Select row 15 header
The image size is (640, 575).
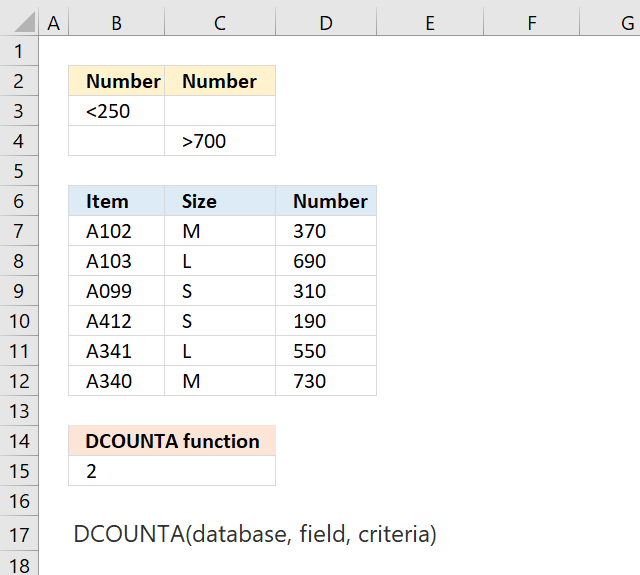(19, 471)
